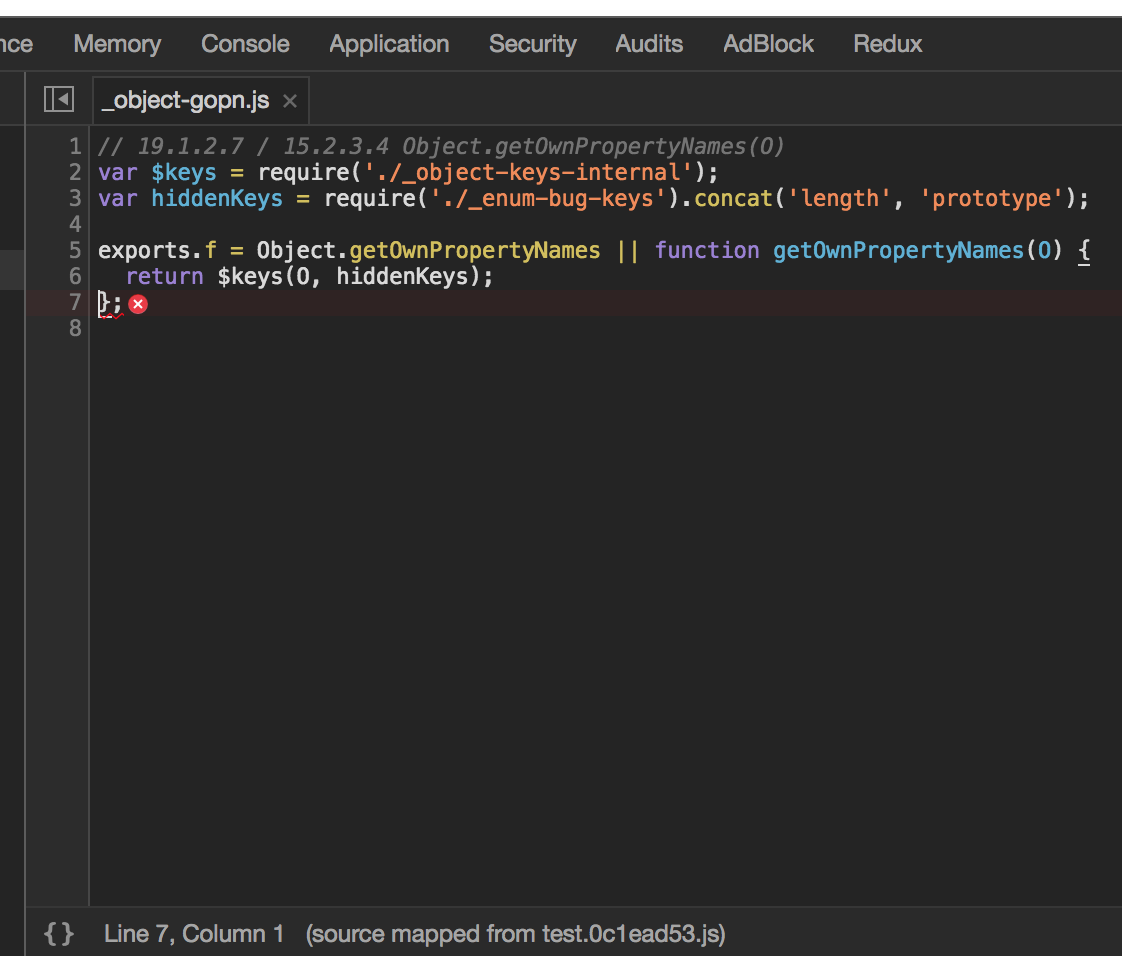Image resolution: width=1122 pixels, height=956 pixels.
Task: Switch to the Application panel
Action: pyautogui.click(x=388, y=43)
